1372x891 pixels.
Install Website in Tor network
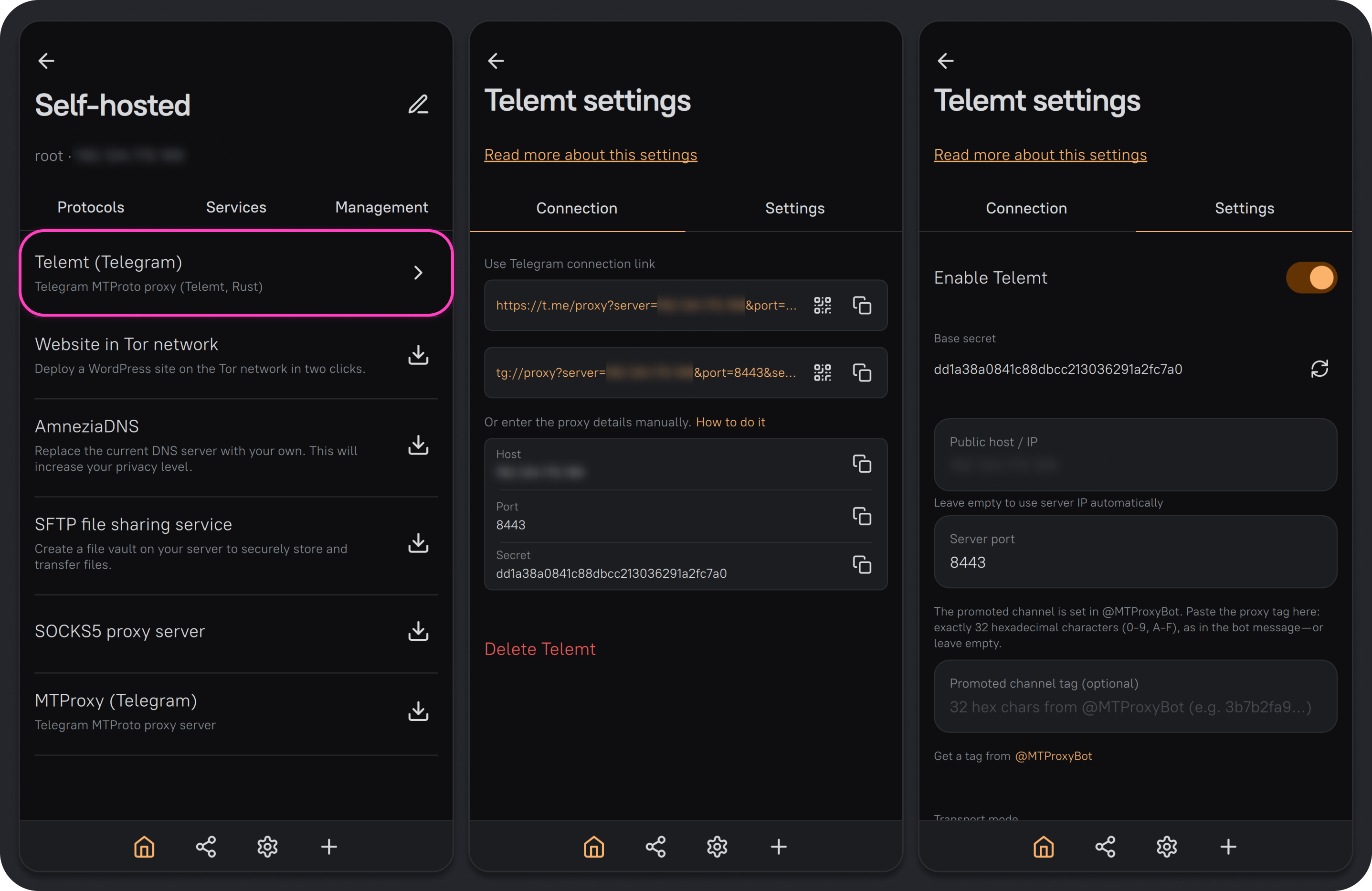coord(419,355)
